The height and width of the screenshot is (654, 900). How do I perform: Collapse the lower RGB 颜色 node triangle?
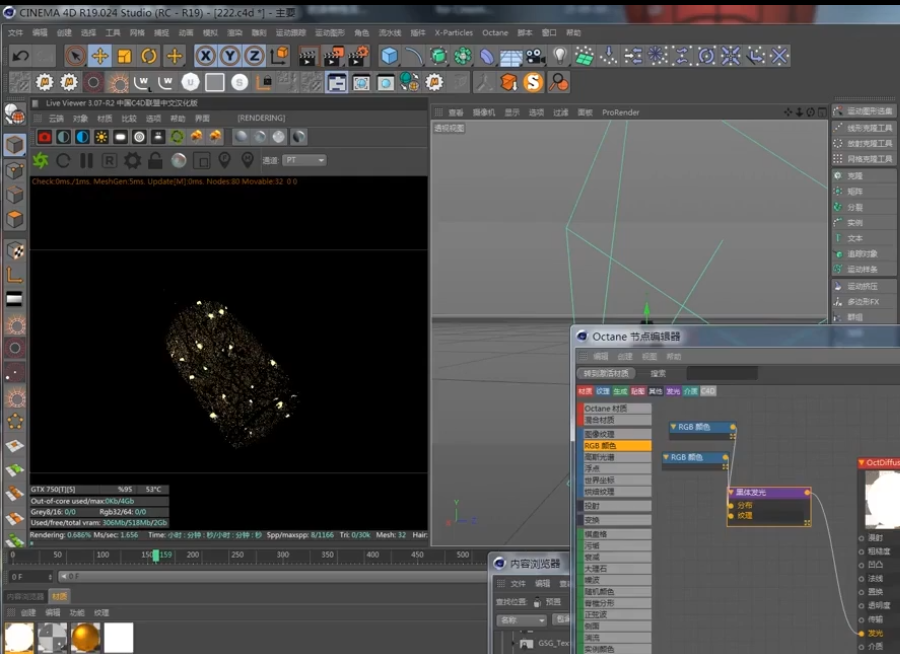pos(666,457)
